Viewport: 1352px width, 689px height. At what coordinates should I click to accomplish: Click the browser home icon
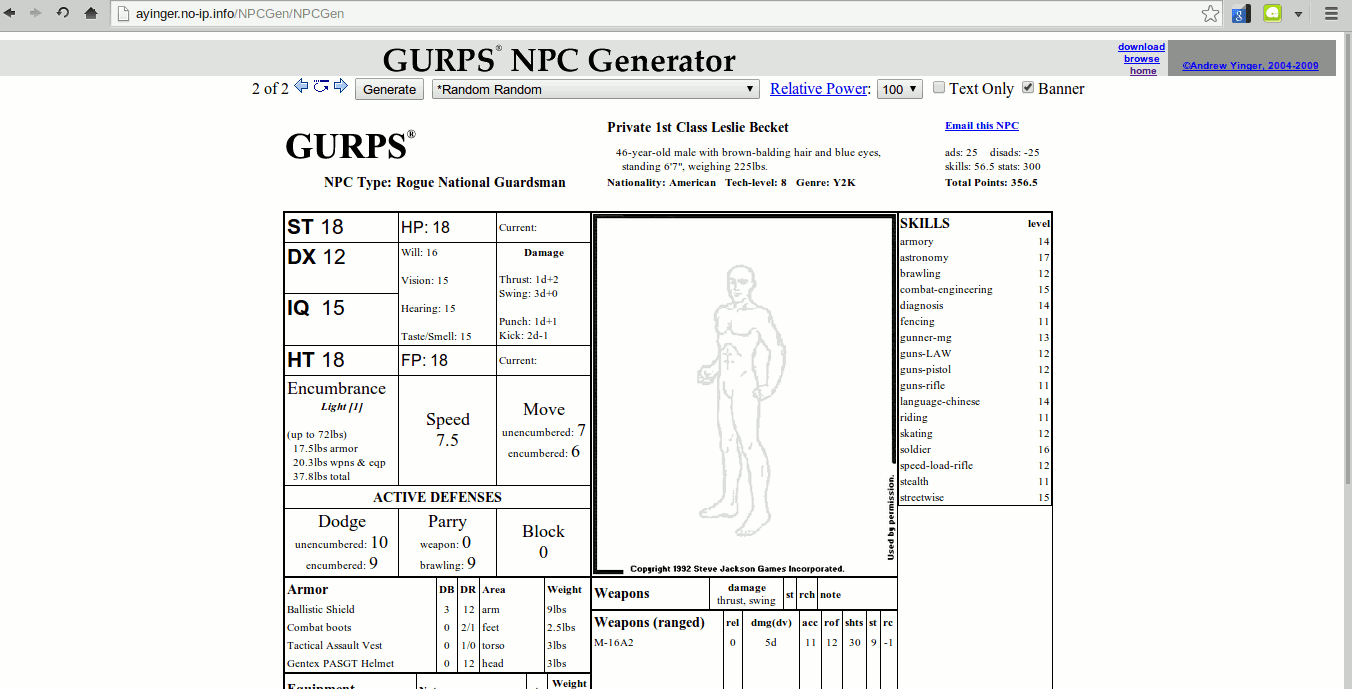click(90, 13)
